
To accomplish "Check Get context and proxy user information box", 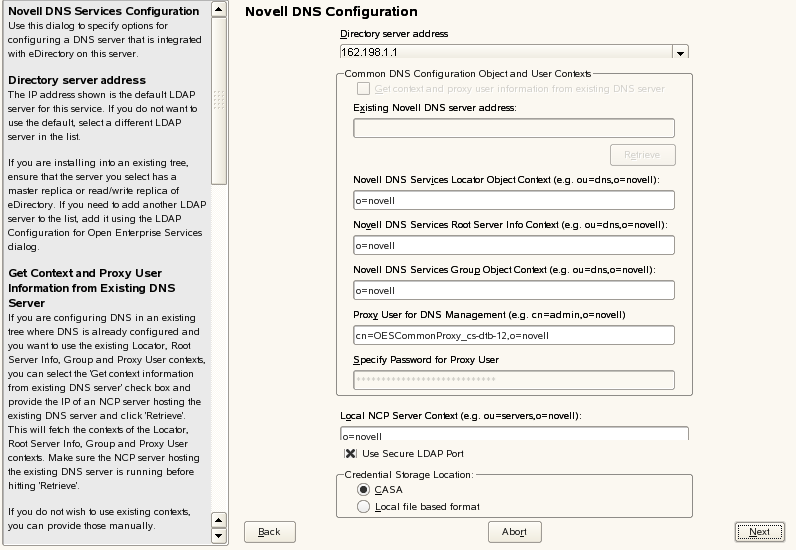I will [363, 89].
